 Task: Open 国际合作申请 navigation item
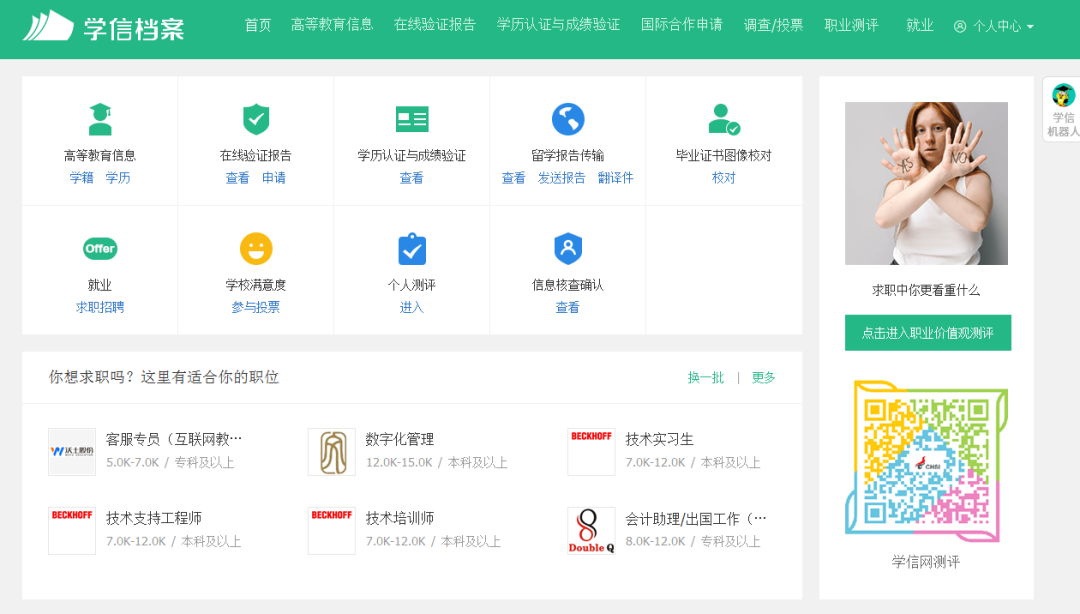pos(681,25)
